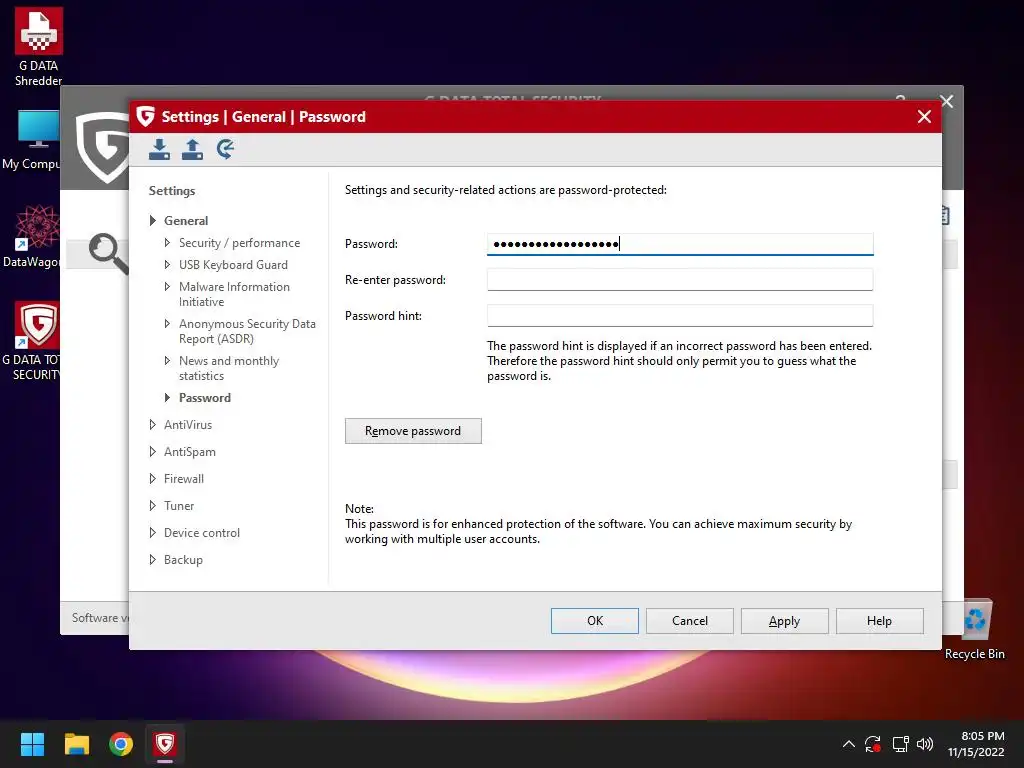Open the network tray icon
1024x768 pixels.
click(x=900, y=744)
